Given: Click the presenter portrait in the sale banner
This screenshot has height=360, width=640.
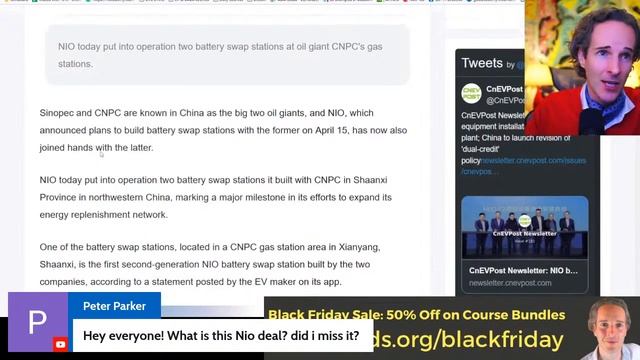Looking at the screenshot, I should pos(610,329).
